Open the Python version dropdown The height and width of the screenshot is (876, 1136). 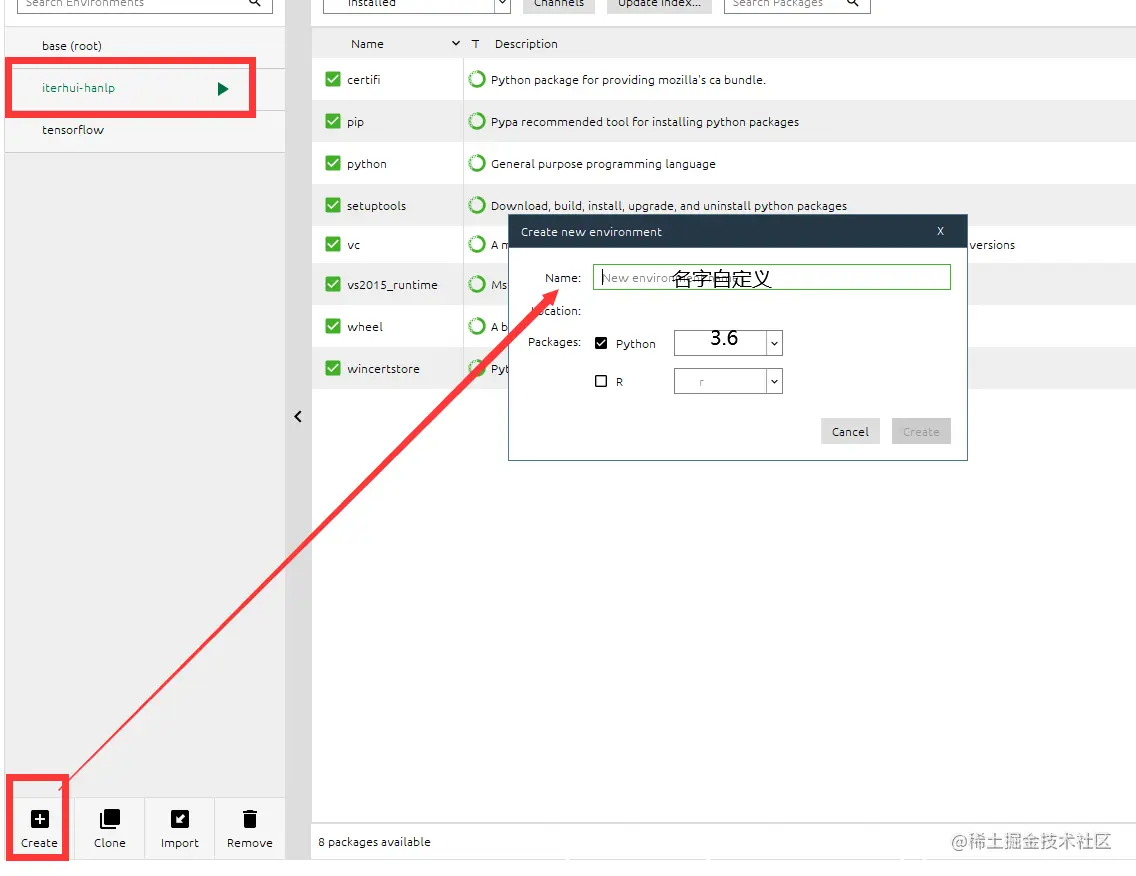(x=774, y=343)
